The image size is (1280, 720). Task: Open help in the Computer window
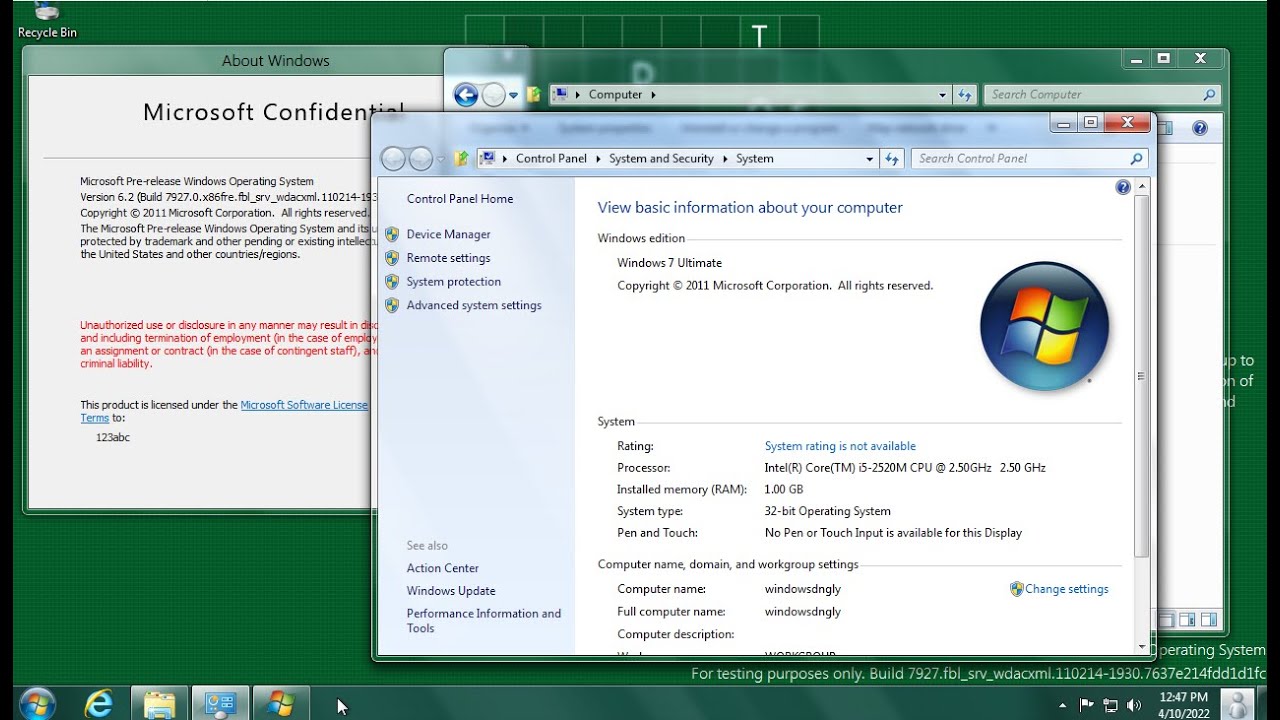click(x=1200, y=128)
